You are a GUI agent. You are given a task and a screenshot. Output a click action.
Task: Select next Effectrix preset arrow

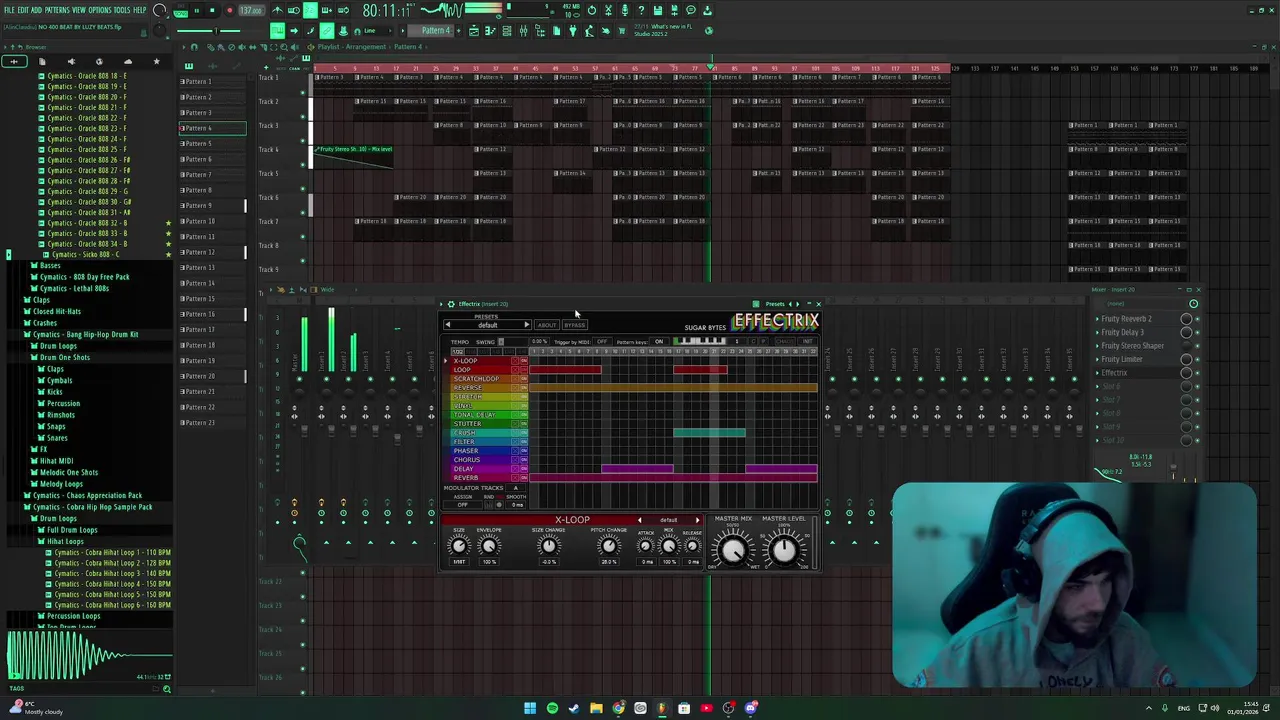[x=526, y=325]
